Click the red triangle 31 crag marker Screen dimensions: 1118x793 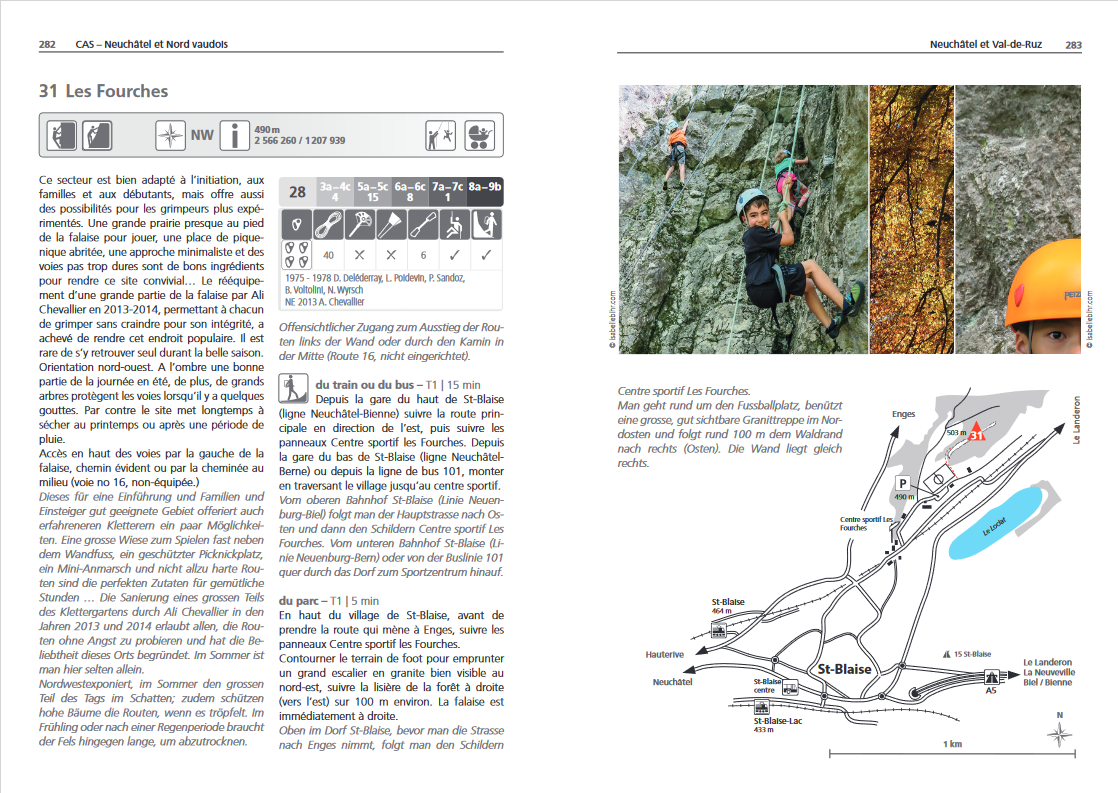(976, 431)
